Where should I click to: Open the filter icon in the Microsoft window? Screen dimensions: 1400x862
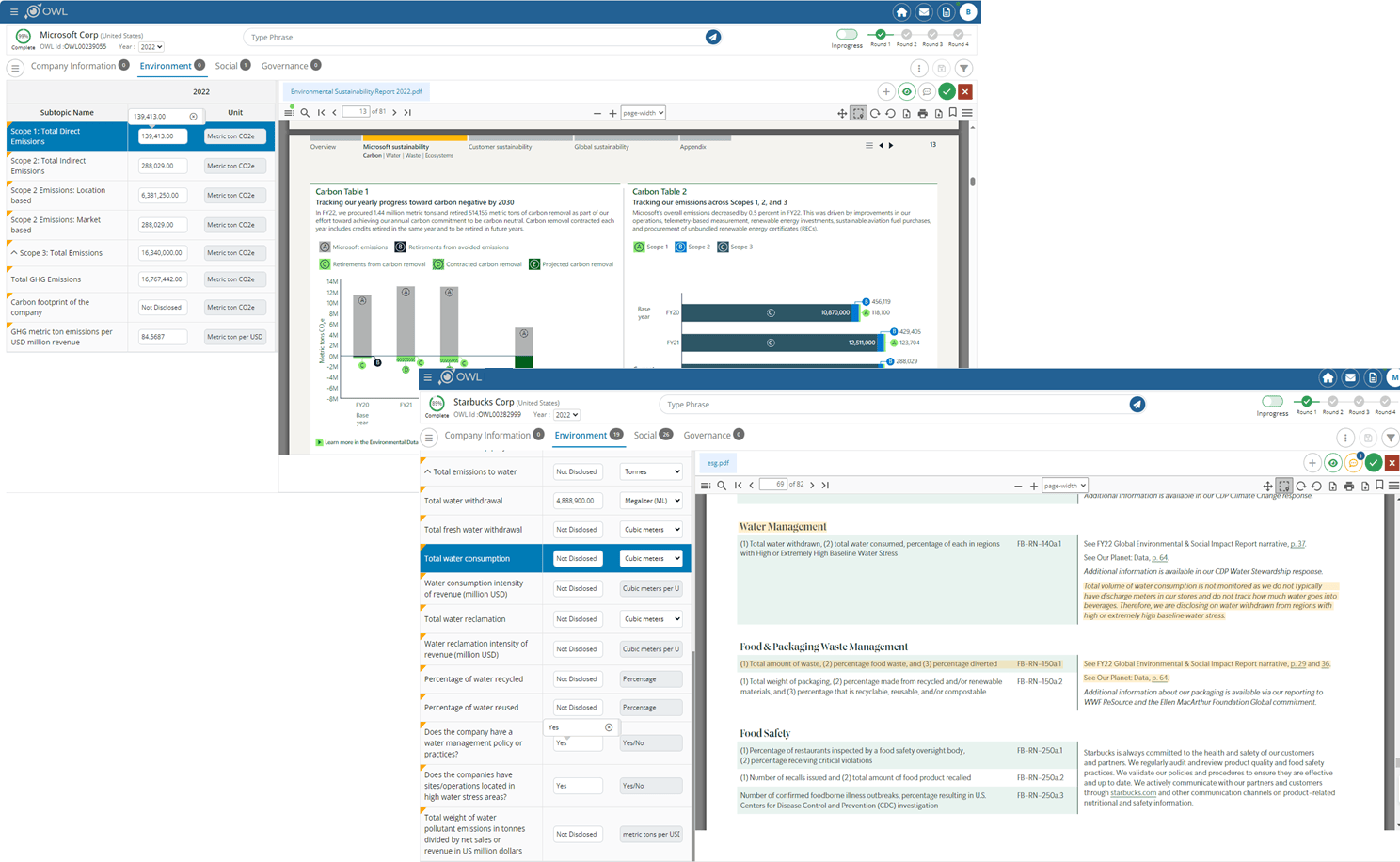point(963,68)
